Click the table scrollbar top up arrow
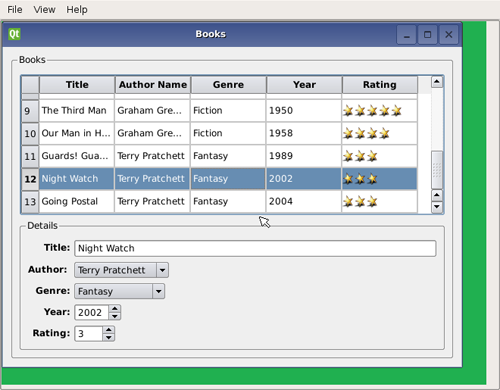The height and width of the screenshot is (390, 500). (x=437, y=82)
